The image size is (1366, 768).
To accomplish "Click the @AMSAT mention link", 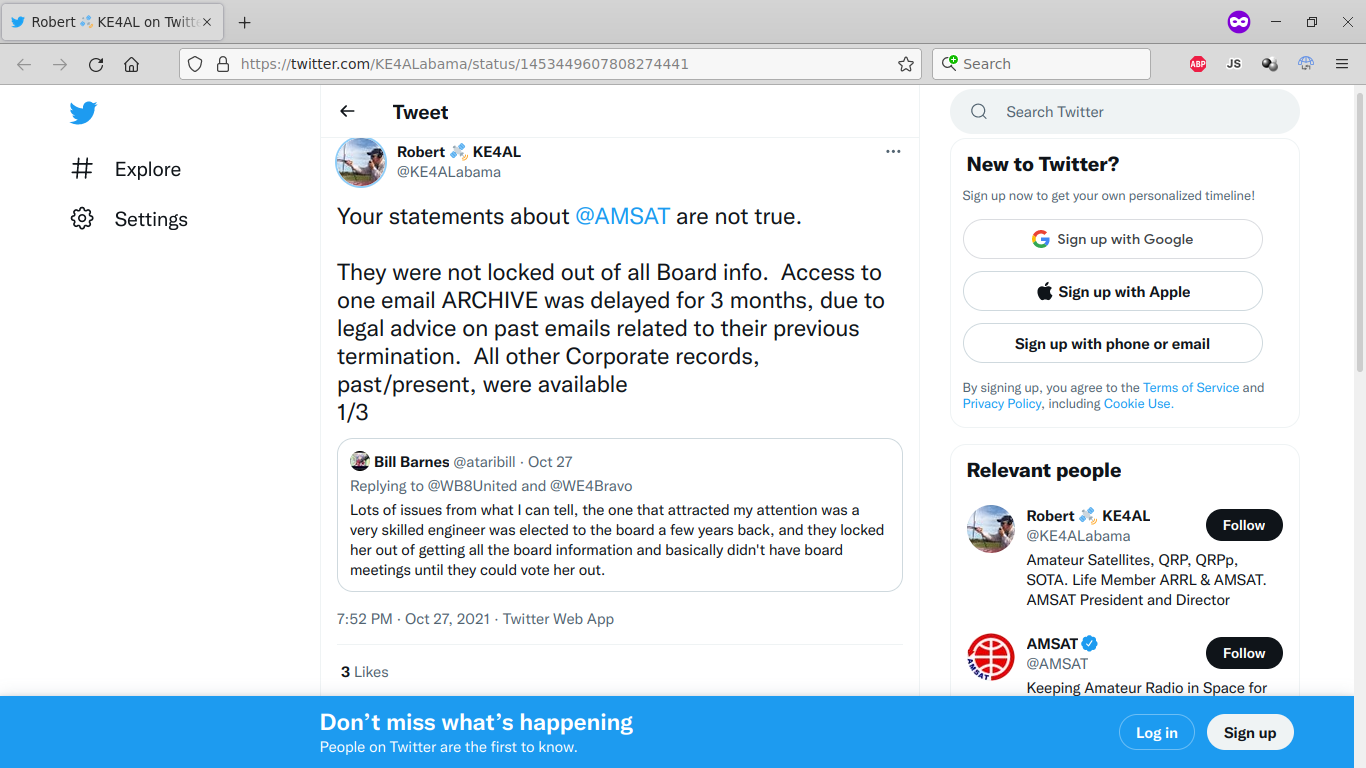I will point(622,216).
